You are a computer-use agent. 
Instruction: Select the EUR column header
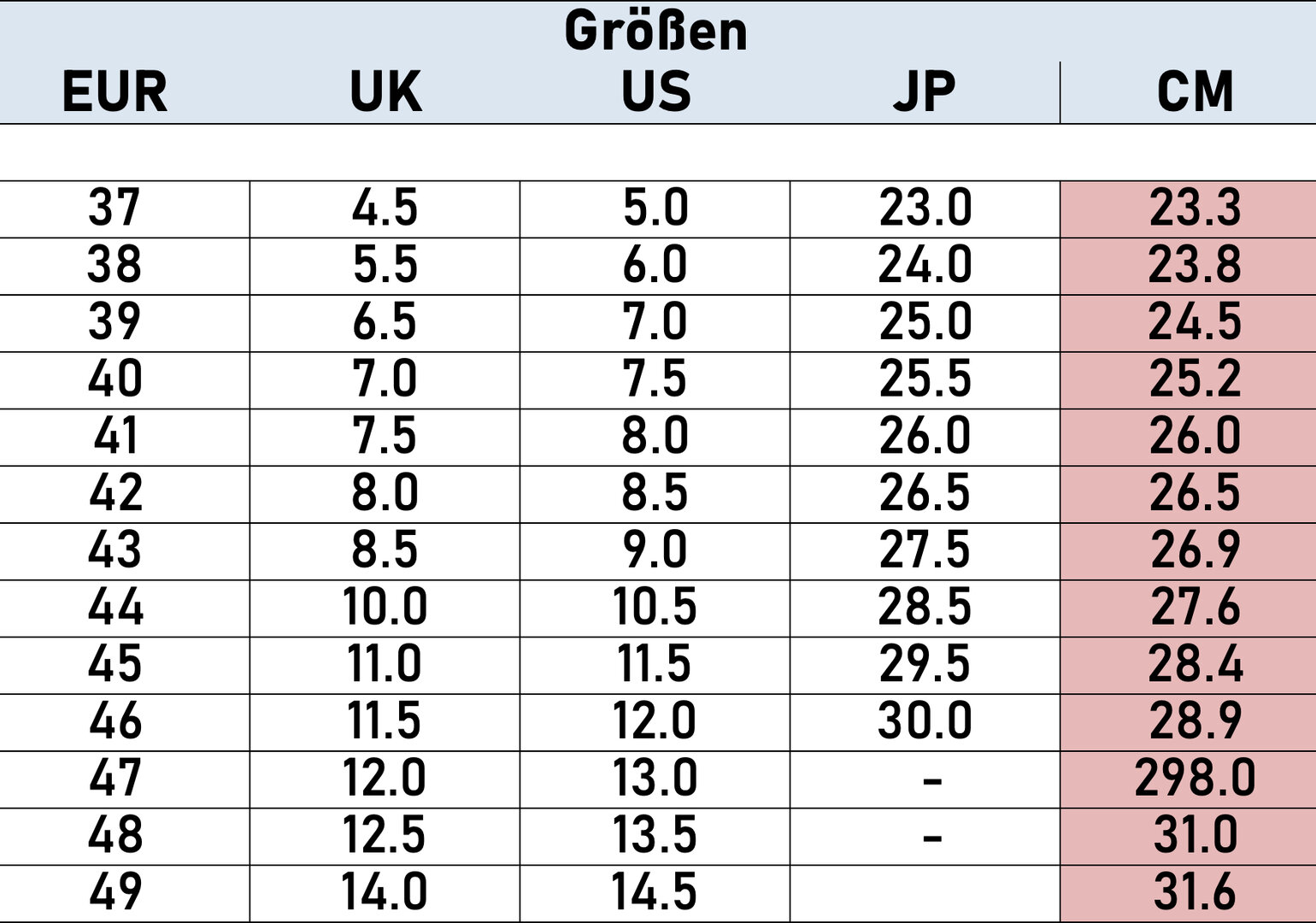[115, 91]
